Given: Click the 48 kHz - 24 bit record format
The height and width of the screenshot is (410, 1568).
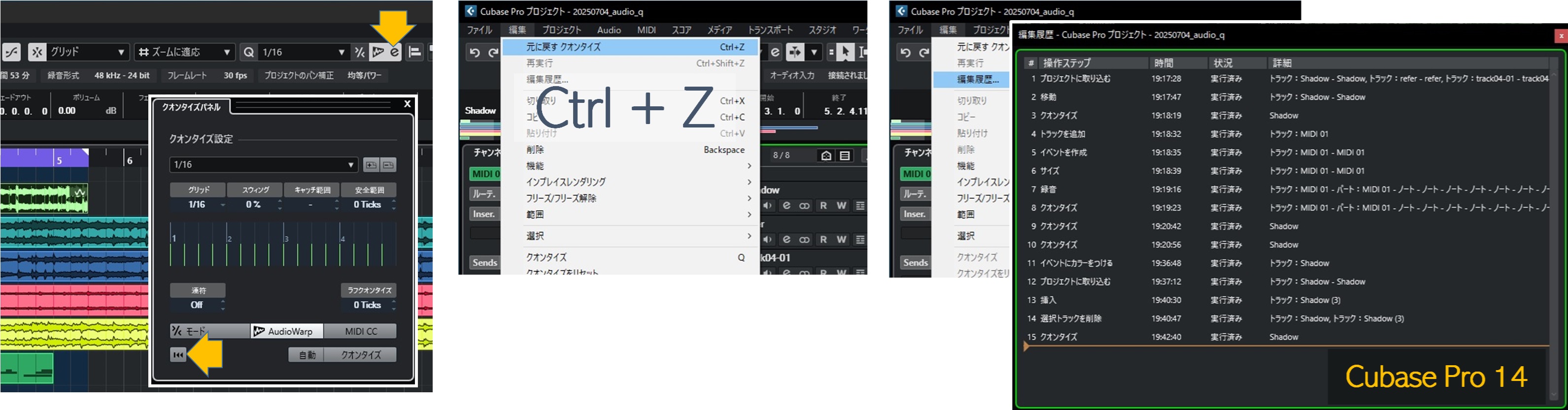Looking at the screenshot, I should pos(122,75).
